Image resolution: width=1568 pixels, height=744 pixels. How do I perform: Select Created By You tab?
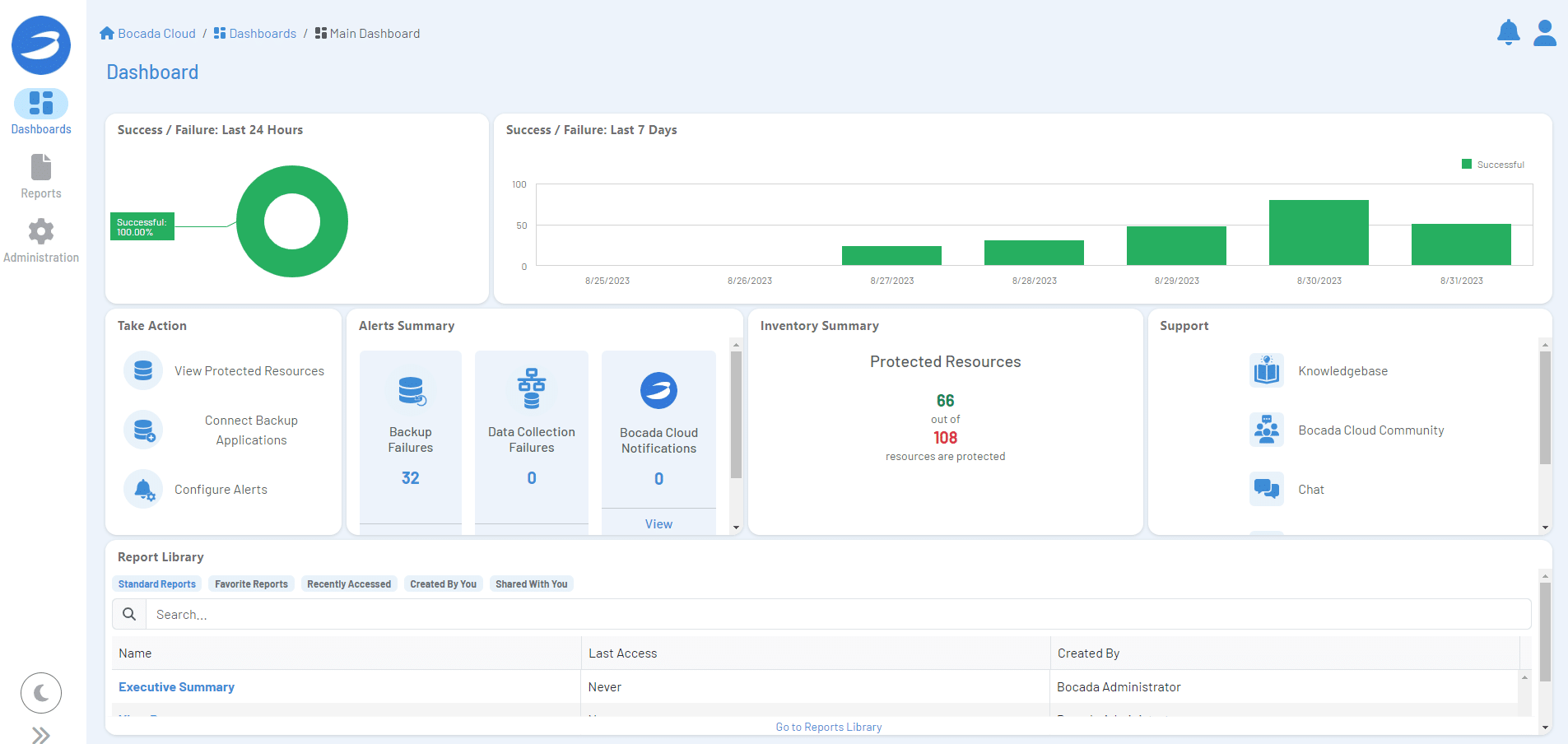(443, 584)
